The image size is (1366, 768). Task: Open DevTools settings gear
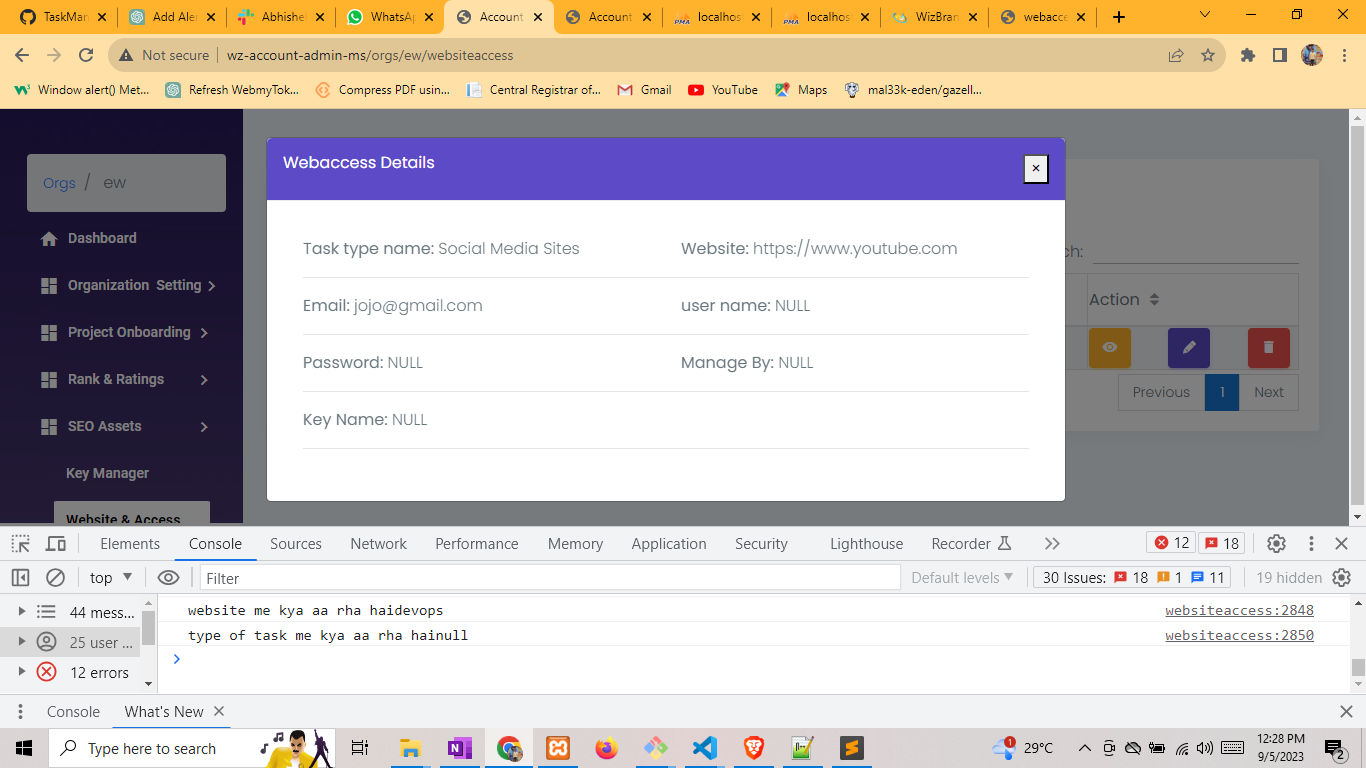(1276, 544)
